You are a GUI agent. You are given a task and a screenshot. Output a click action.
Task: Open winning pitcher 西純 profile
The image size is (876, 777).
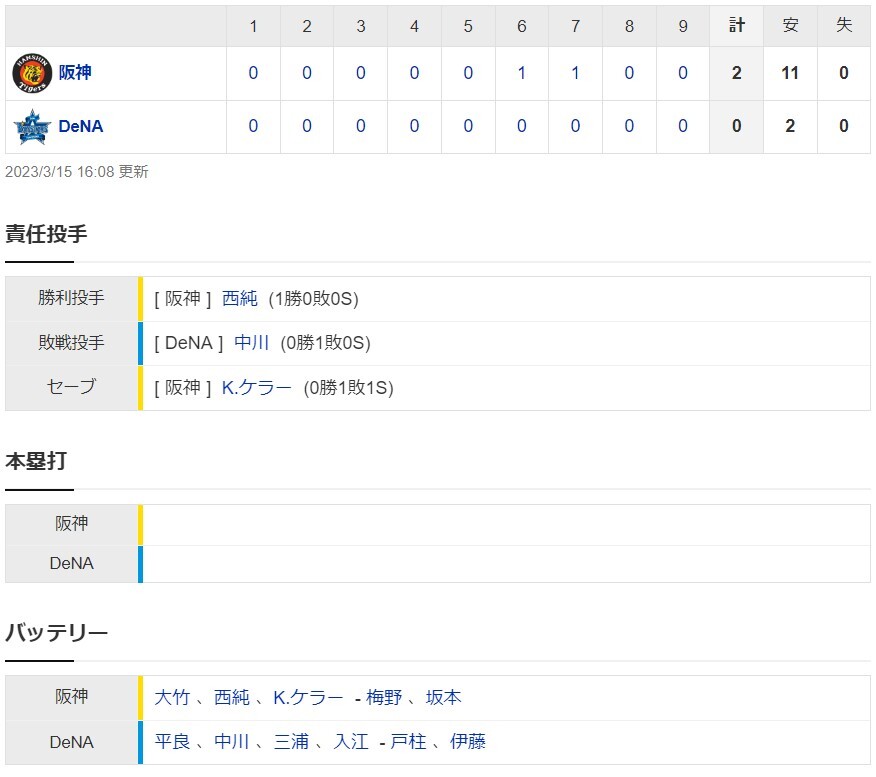tap(240, 298)
